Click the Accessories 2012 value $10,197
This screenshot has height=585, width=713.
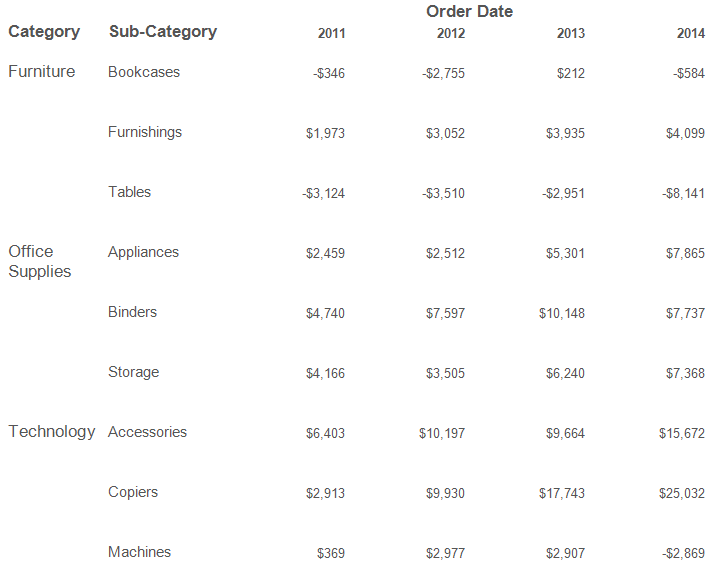coord(442,433)
